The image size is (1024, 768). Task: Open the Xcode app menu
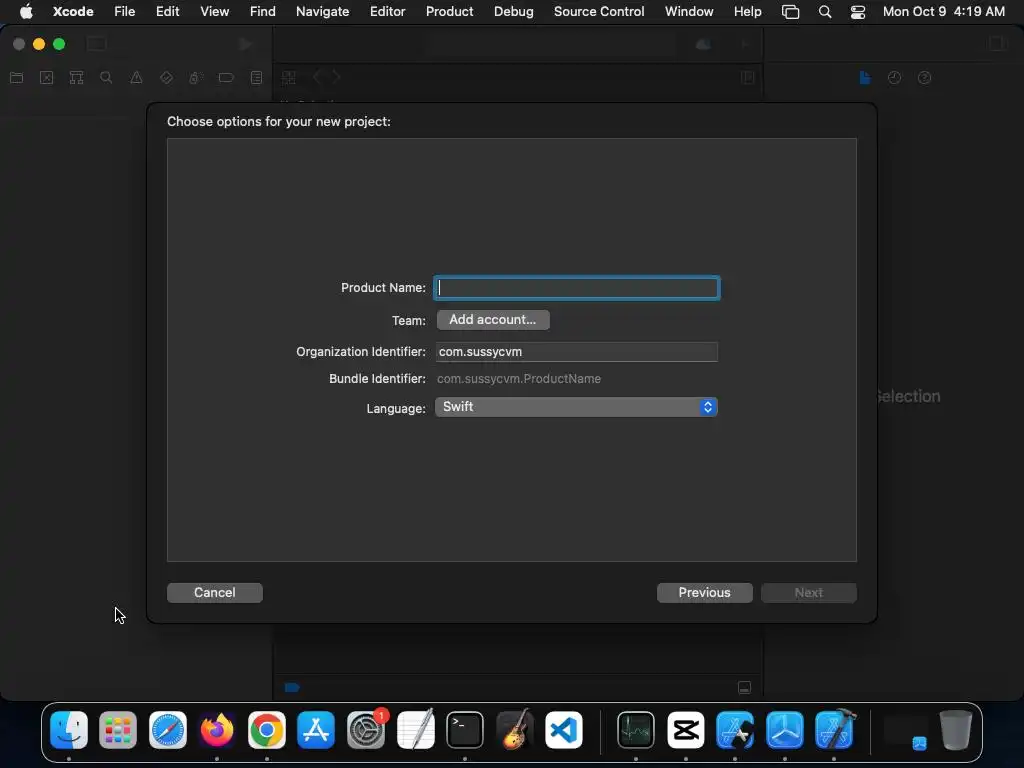(x=73, y=11)
